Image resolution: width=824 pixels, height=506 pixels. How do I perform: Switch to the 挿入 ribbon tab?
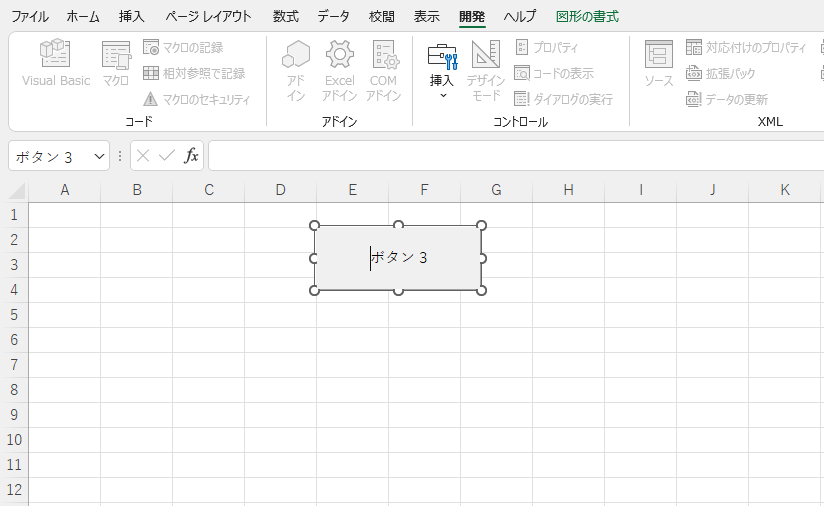pyautogui.click(x=131, y=16)
